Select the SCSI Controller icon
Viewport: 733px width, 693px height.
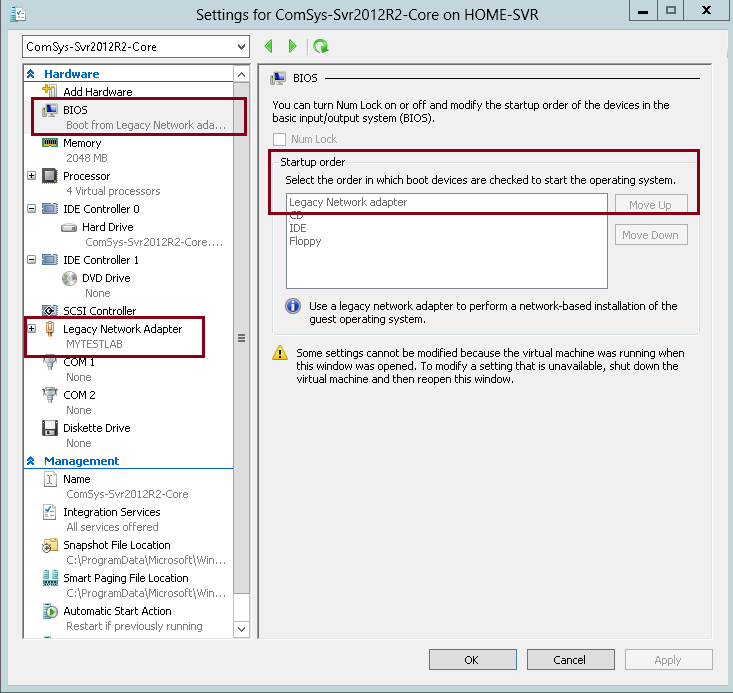click(50, 310)
